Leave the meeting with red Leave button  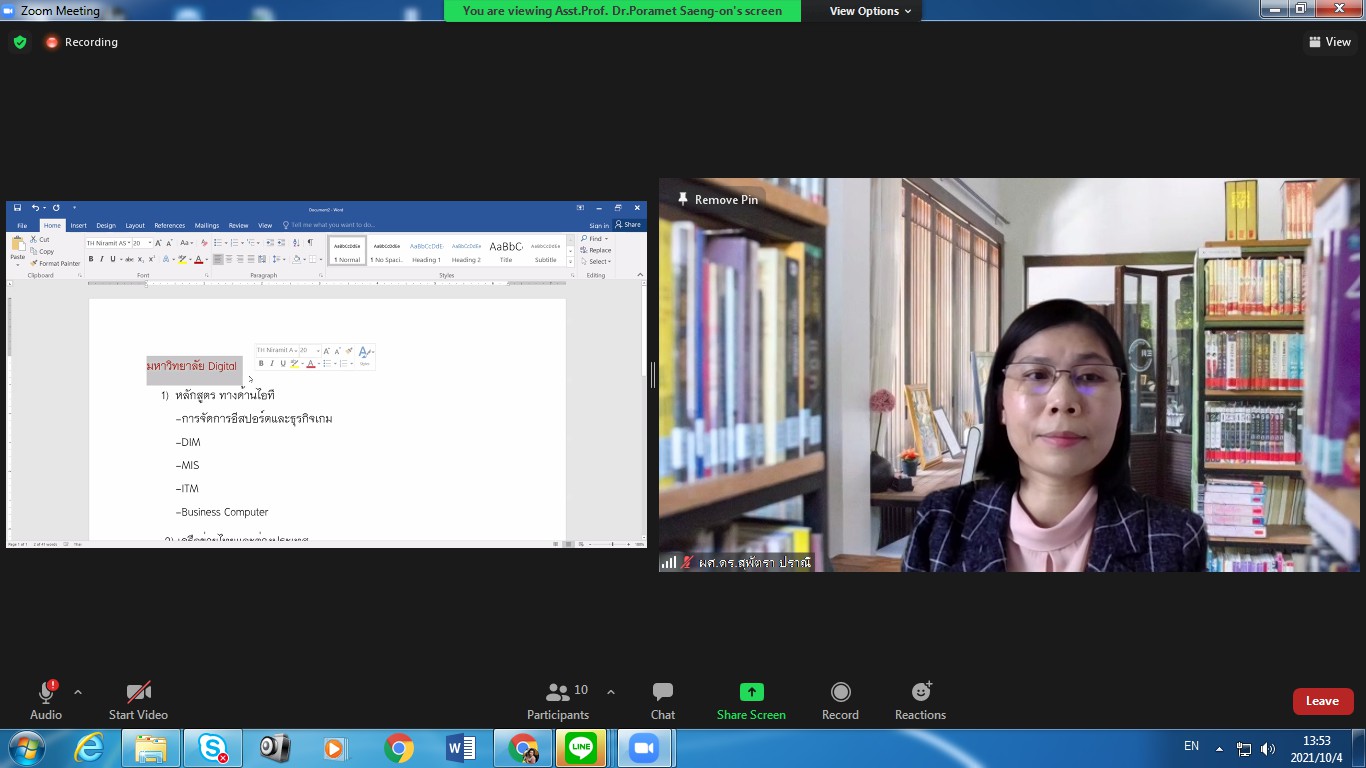pos(1322,701)
